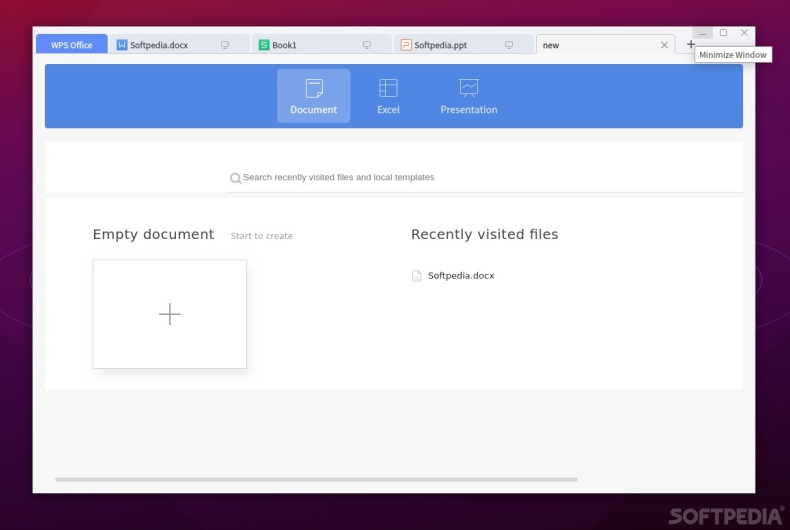Click the Softpedia.docx file icon in recent list
Image resolution: width=790 pixels, height=530 pixels.
(x=417, y=276)
